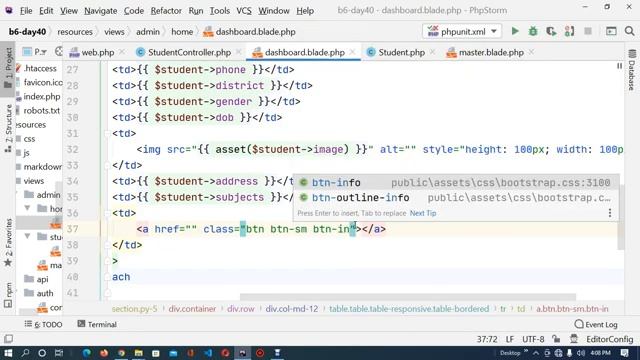640x360 pixels.
Task: Run with coverage icon
Action: 551,31
